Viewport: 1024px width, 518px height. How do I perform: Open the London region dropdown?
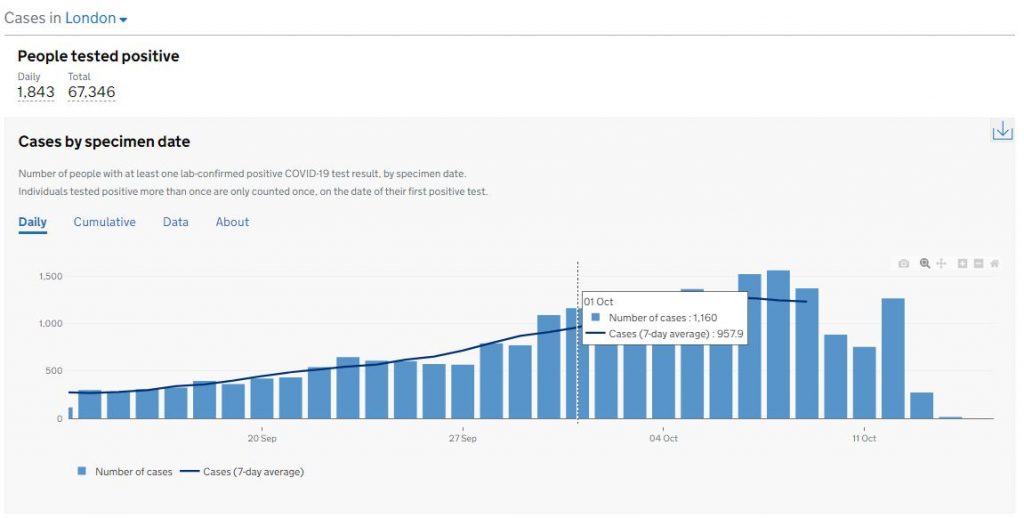(x=90, y=19)
